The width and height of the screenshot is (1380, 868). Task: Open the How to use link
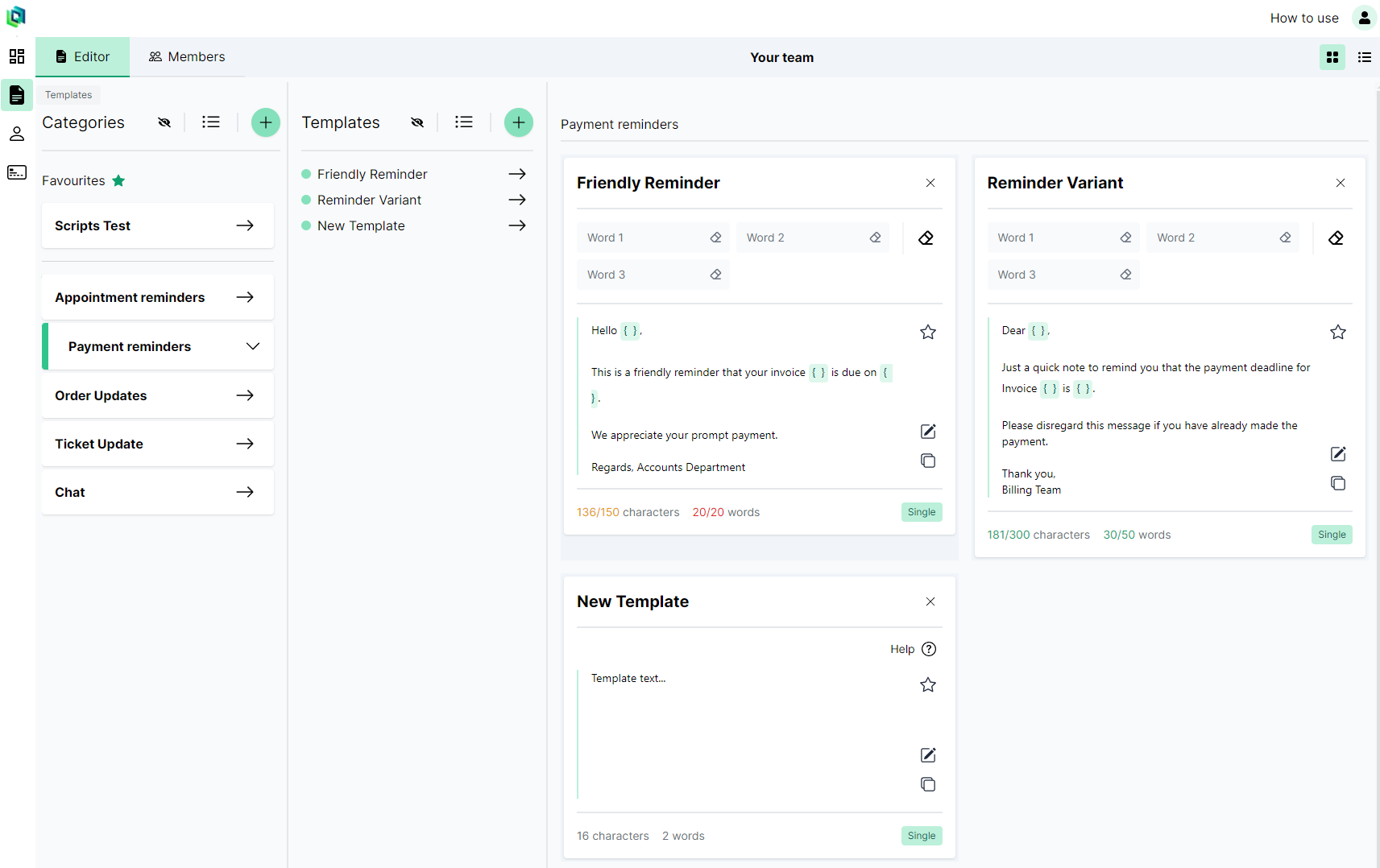coord(1304,18)
